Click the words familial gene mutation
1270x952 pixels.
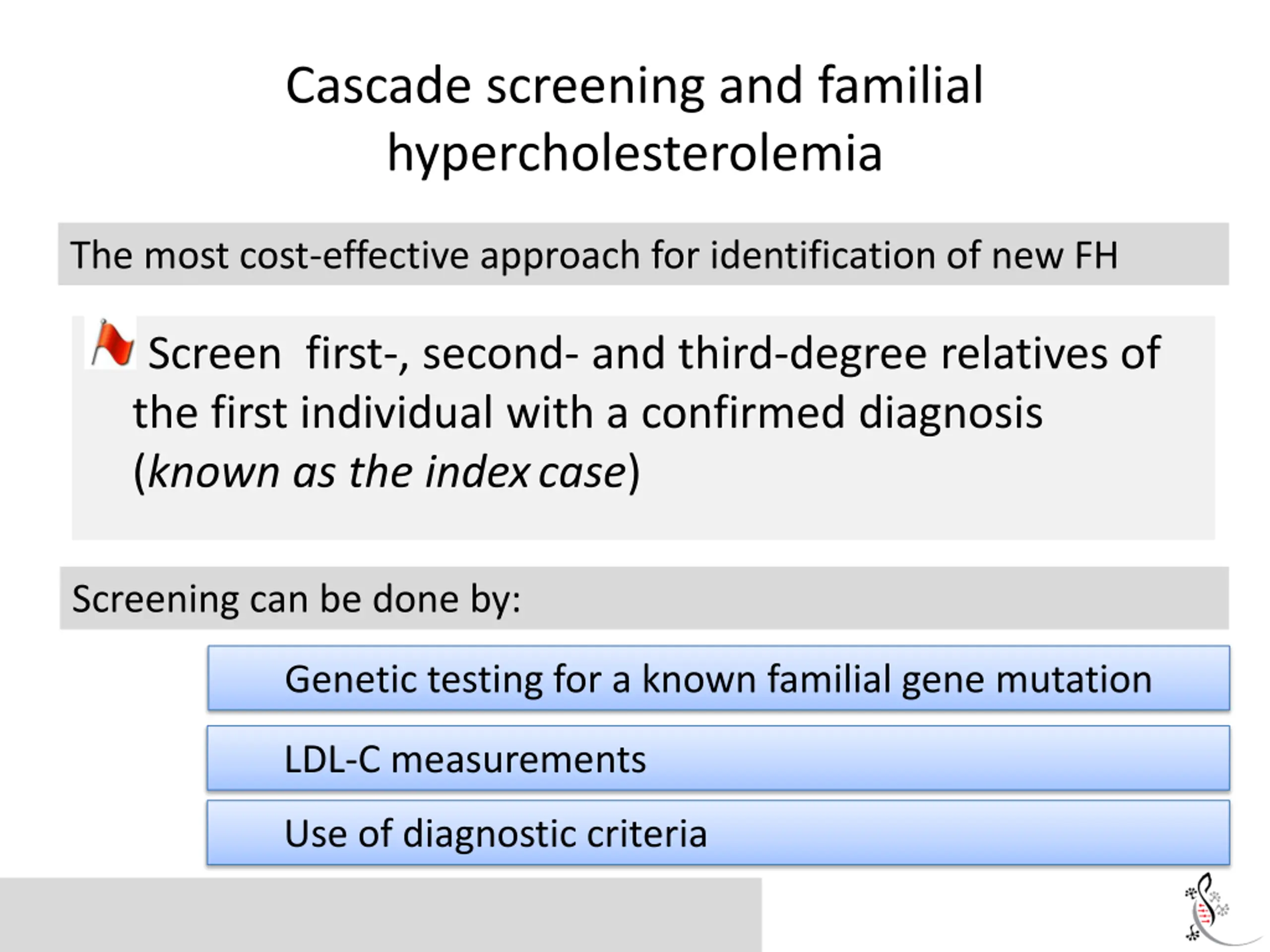tap(959, 679)
